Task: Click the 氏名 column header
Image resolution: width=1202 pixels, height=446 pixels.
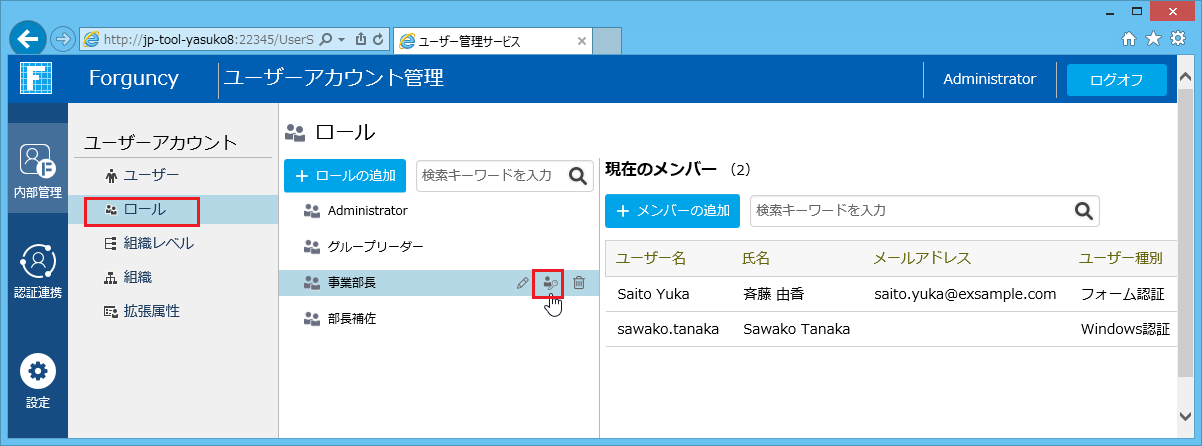Action: (756, 258)
